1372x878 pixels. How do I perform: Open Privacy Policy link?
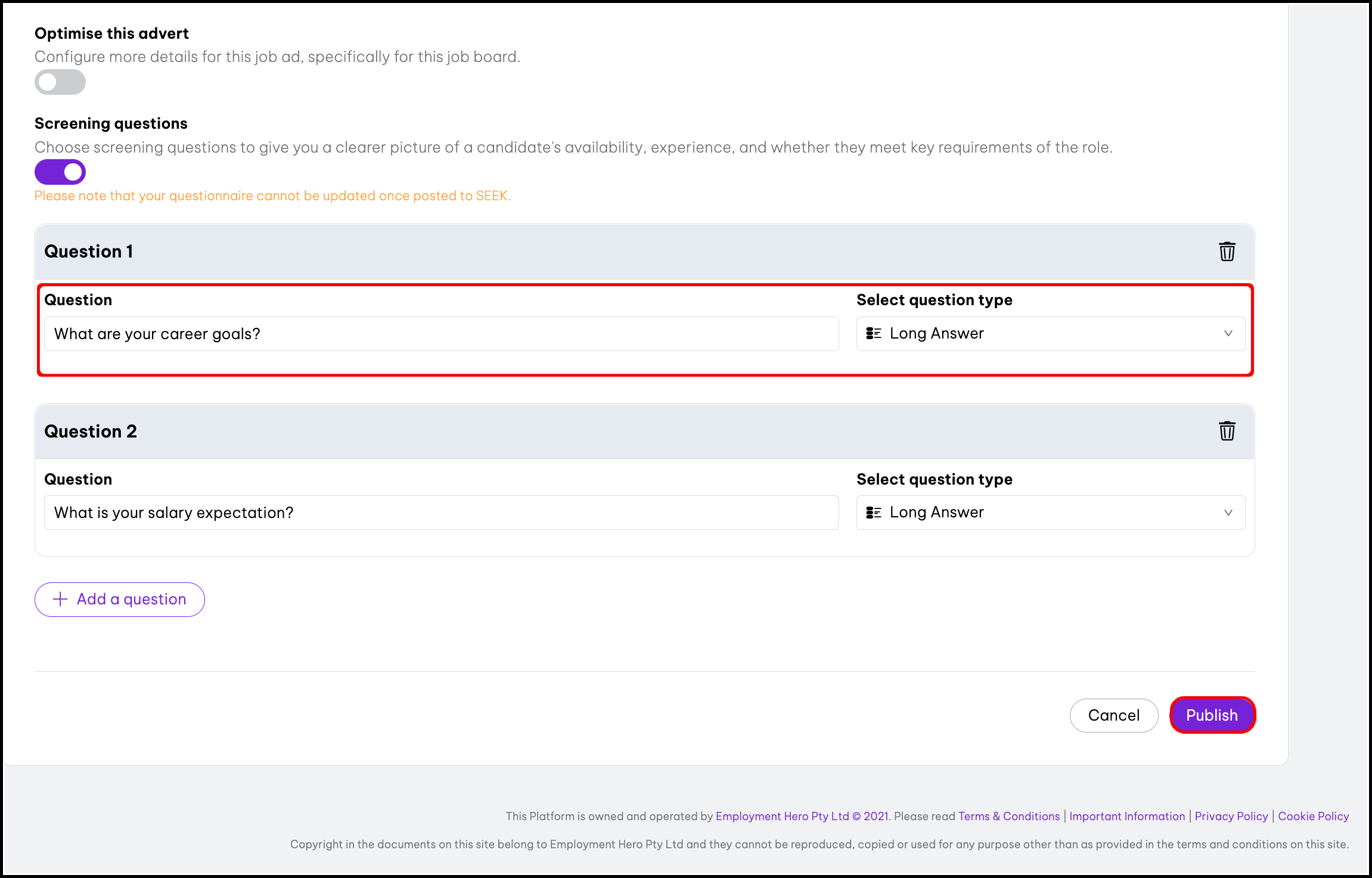click(x=1231, y=816)
